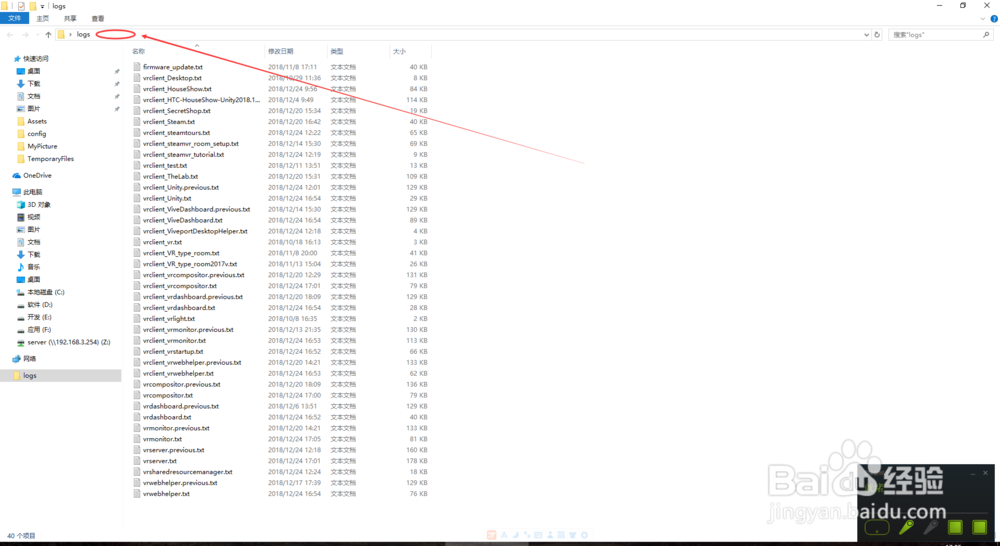
Task: Select file vrclient_Steam.txt
Action: click(x=169, y=122)
